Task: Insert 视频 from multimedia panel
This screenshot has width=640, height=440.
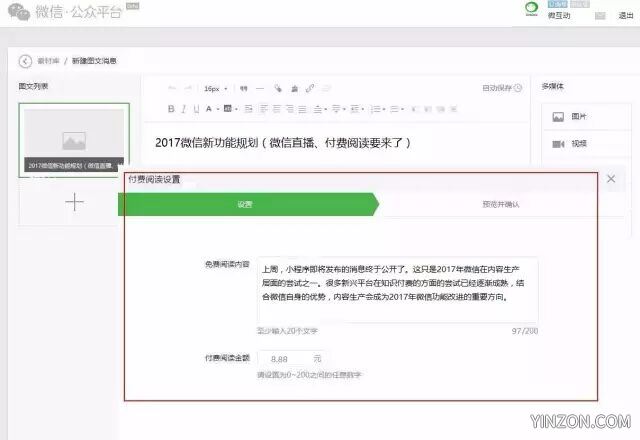Action: [x=586, y=144]
